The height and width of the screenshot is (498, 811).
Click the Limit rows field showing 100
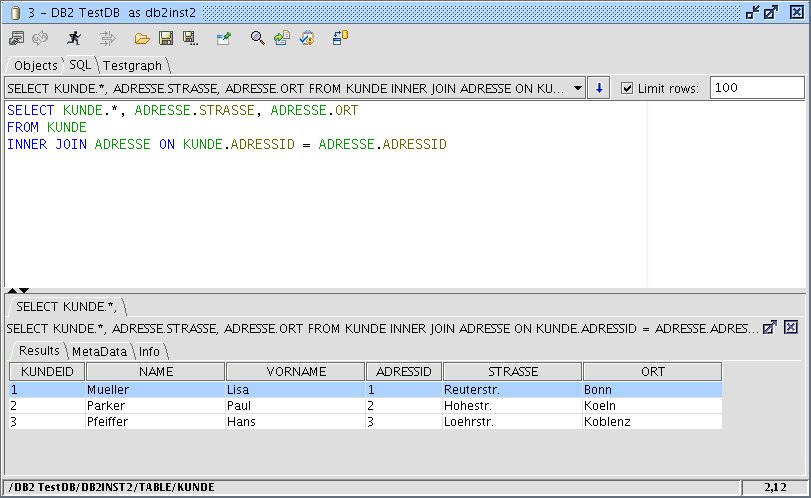(757, 88)
